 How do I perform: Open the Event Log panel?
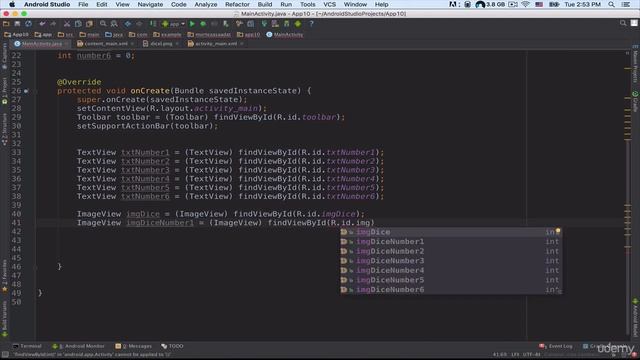point(556,346)
